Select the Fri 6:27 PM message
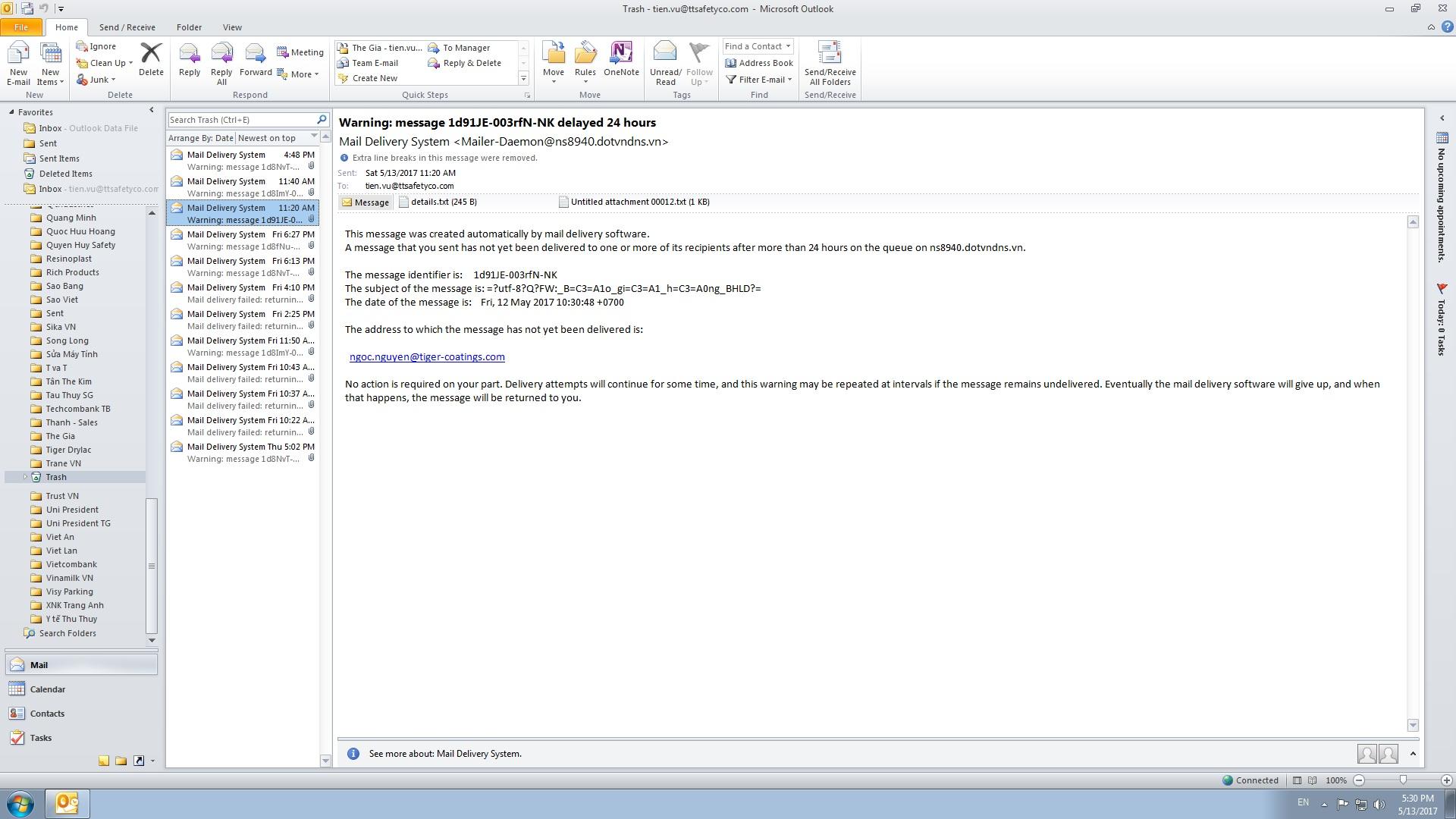 [243, 240]
